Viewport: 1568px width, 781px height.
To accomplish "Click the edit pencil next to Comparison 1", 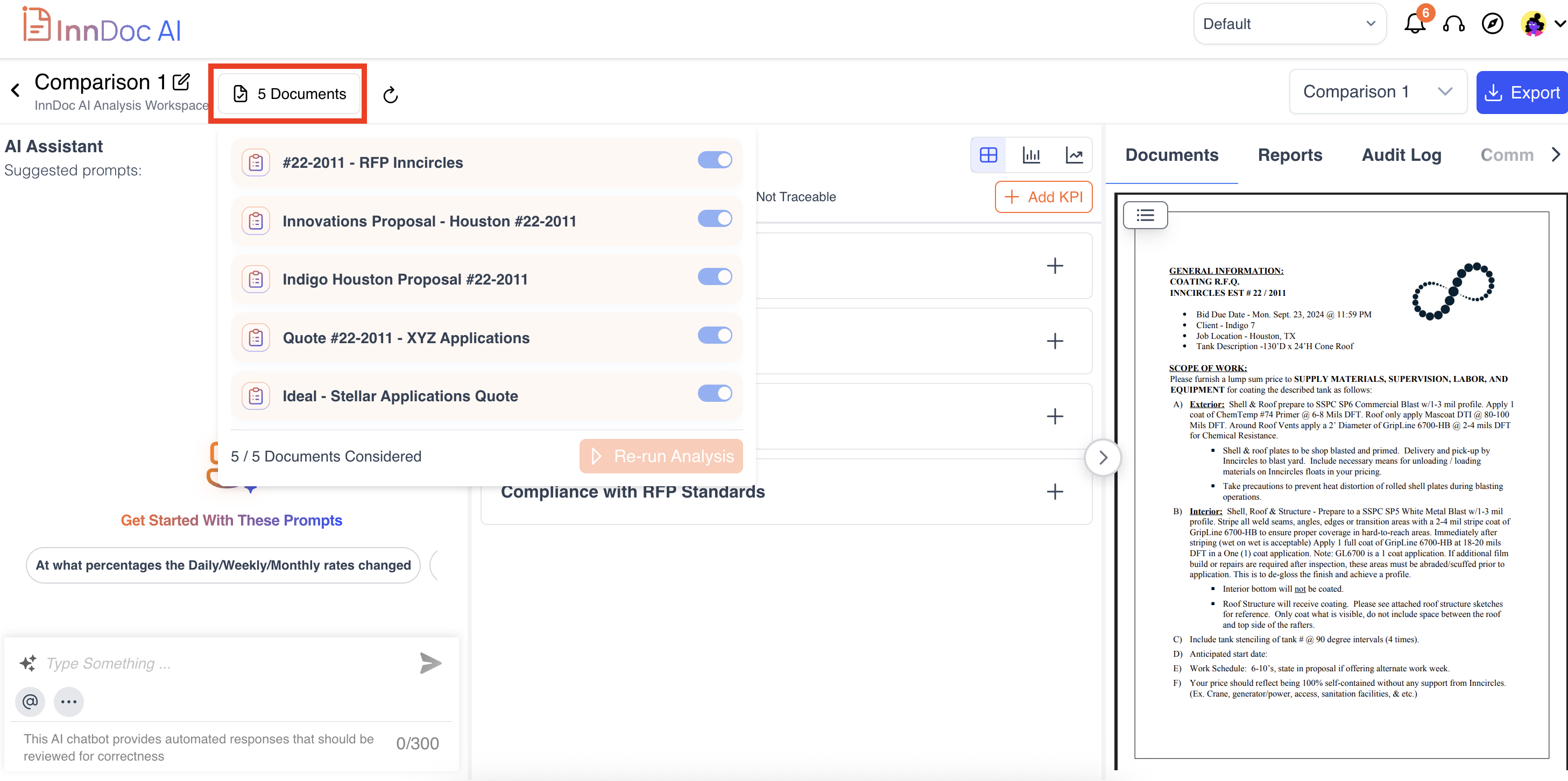I will [x=181, y=82].
